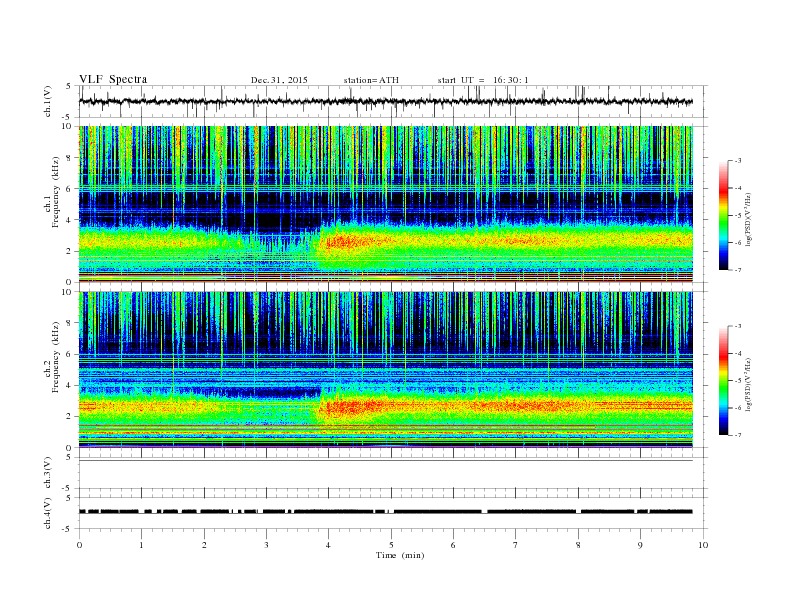The height and width of the screenshot is (612, 792).
Task: Click the ch.1 color scale bar
Action: 723,215
